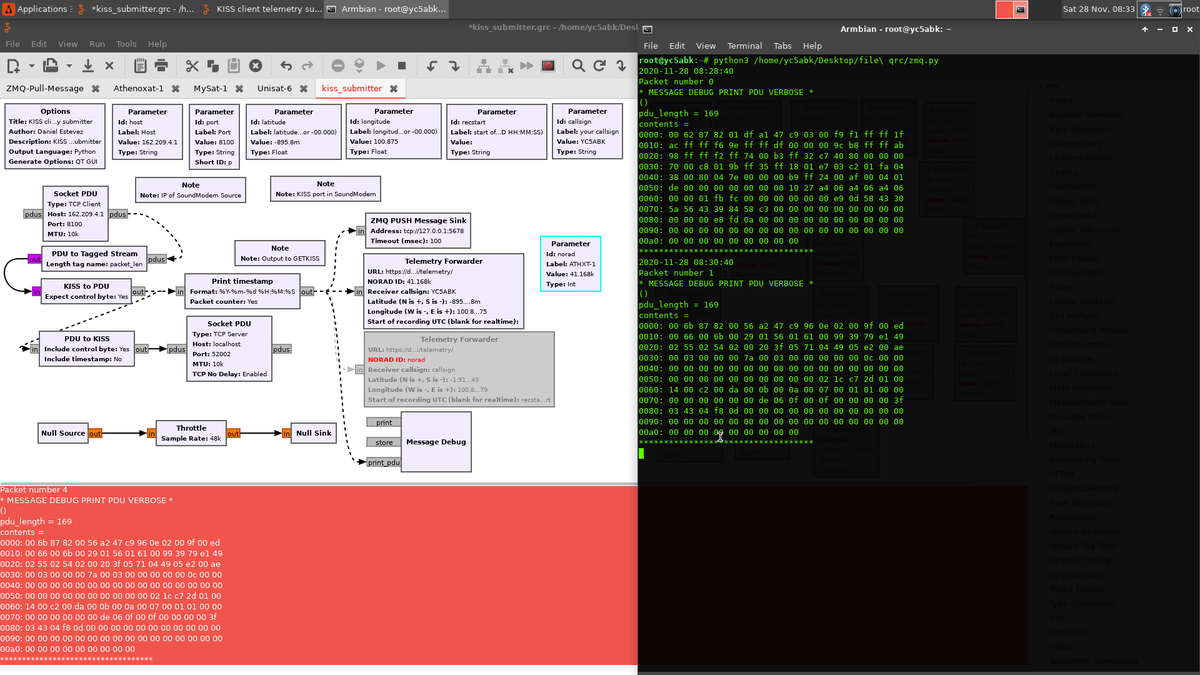Open the terminal window's Edit menu
The width and height of the screenshot is (1200, 675).
pos(677,46)
